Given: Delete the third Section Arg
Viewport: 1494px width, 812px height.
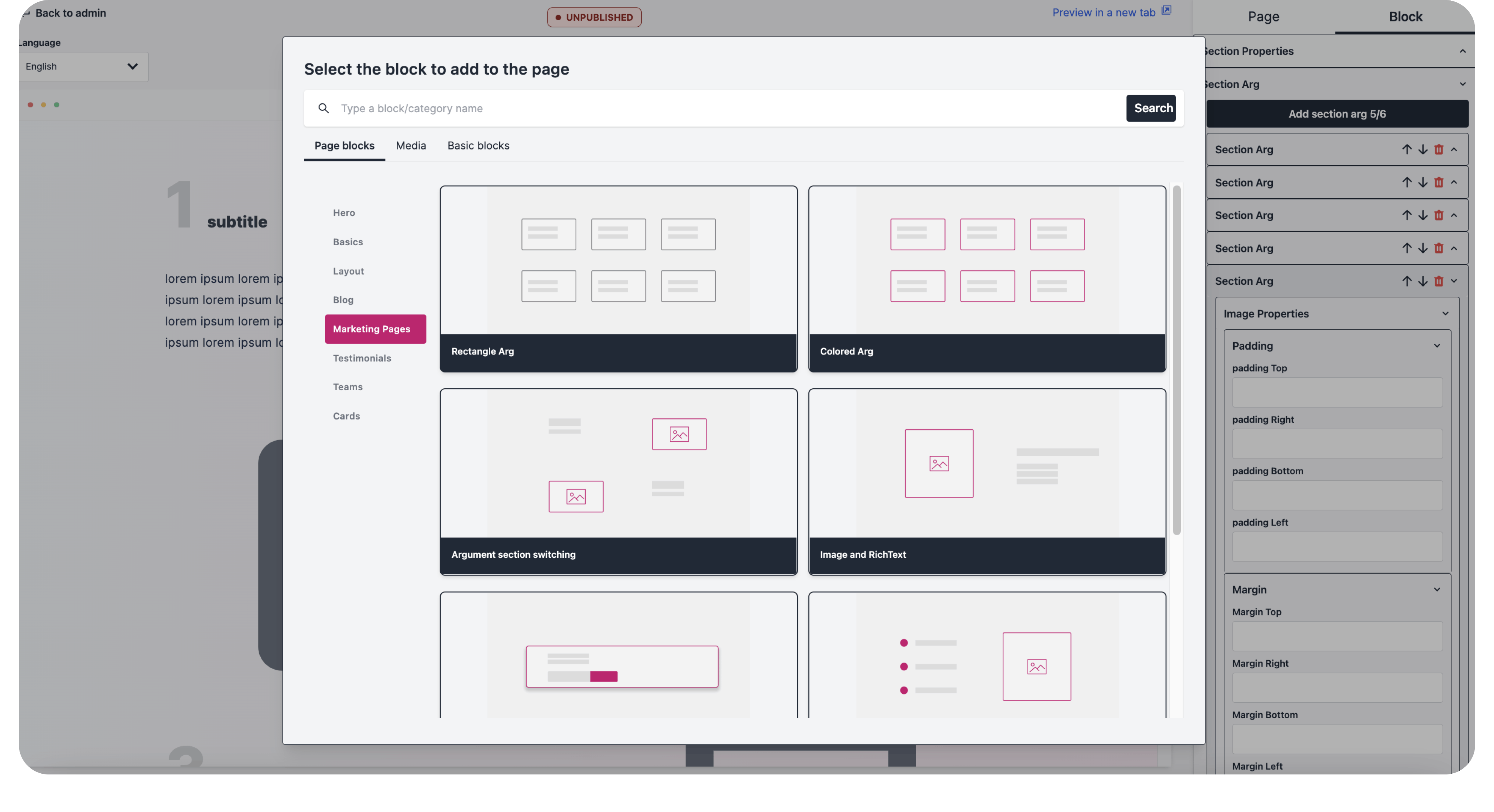Looking at the screenshot, I should click(x=1439, y=215).
